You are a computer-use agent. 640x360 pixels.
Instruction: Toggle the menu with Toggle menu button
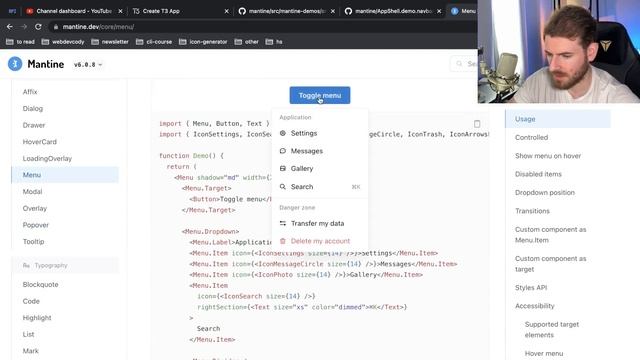click(x=320, y=95)
